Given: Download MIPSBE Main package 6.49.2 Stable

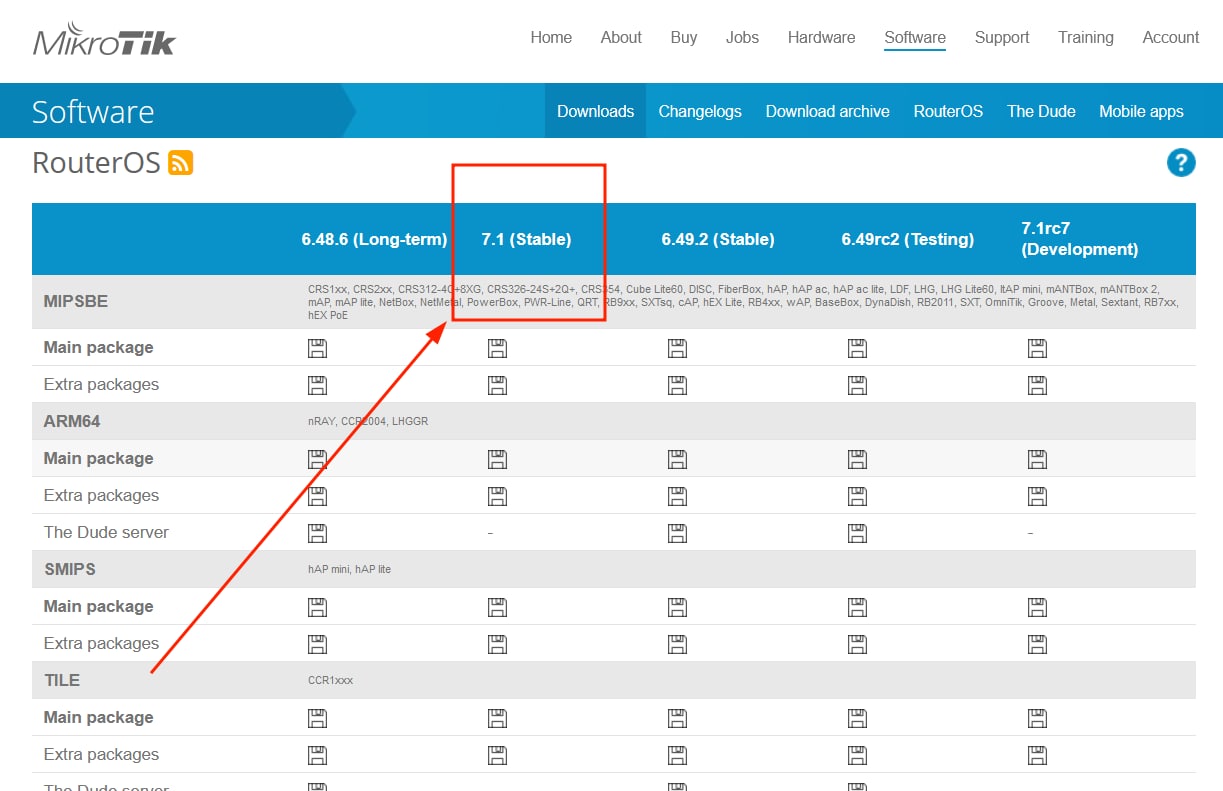Looking at the screenshot, I should pos(677,348).
